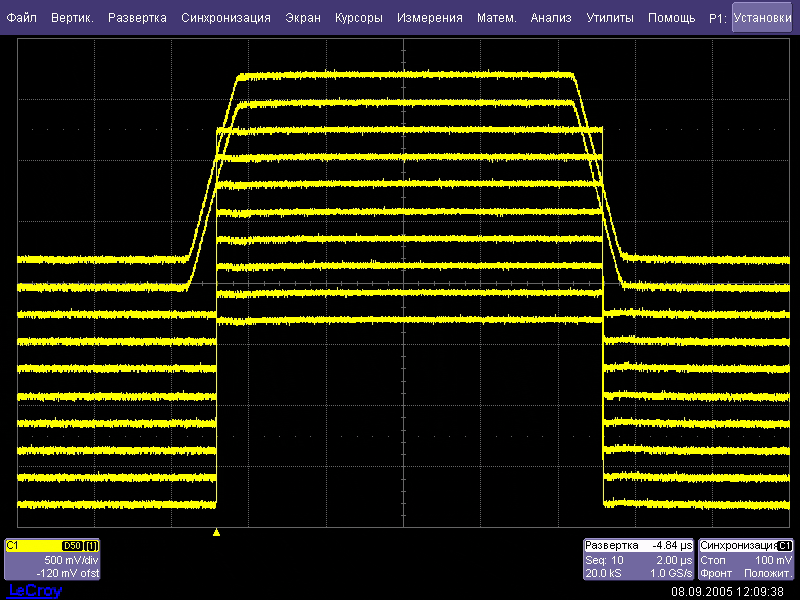The height and width of the screenshot is (600, 800).
Task: Open the Экран menu
Action: [303, 18]
